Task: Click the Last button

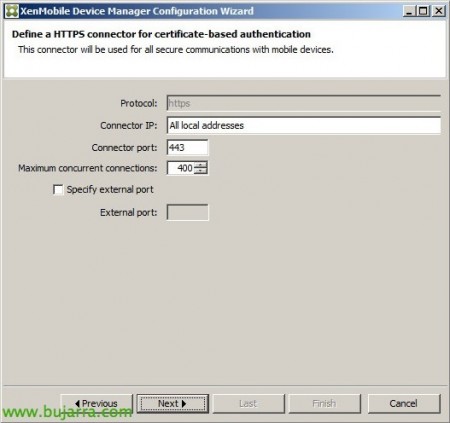Action: (x=249, y=404)
